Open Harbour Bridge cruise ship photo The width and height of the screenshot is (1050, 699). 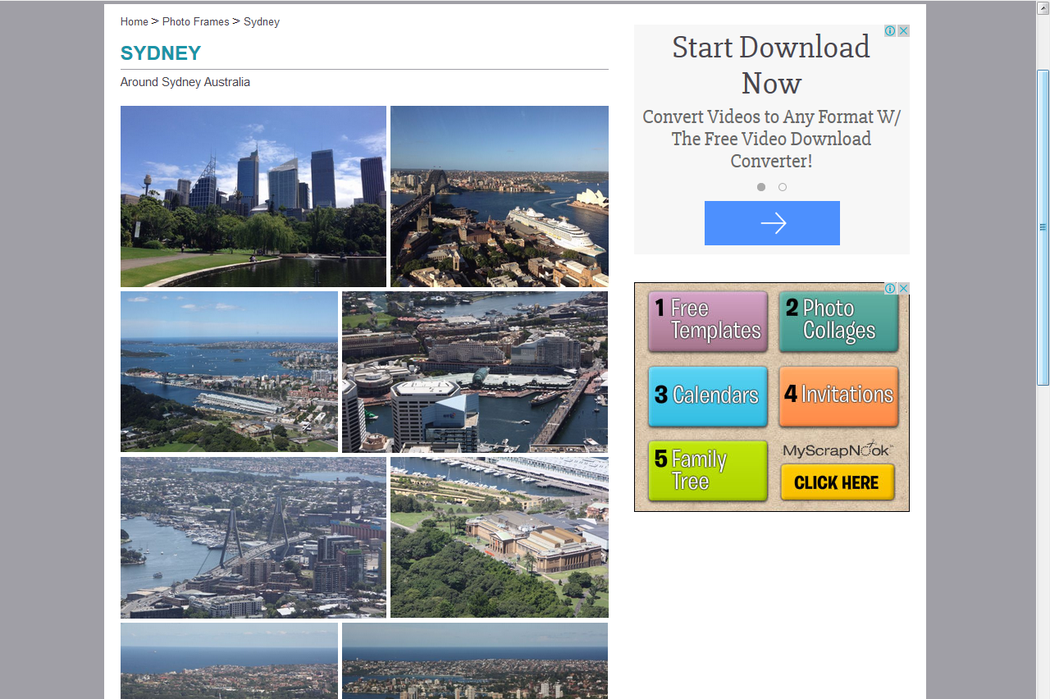tap(499, 196)
